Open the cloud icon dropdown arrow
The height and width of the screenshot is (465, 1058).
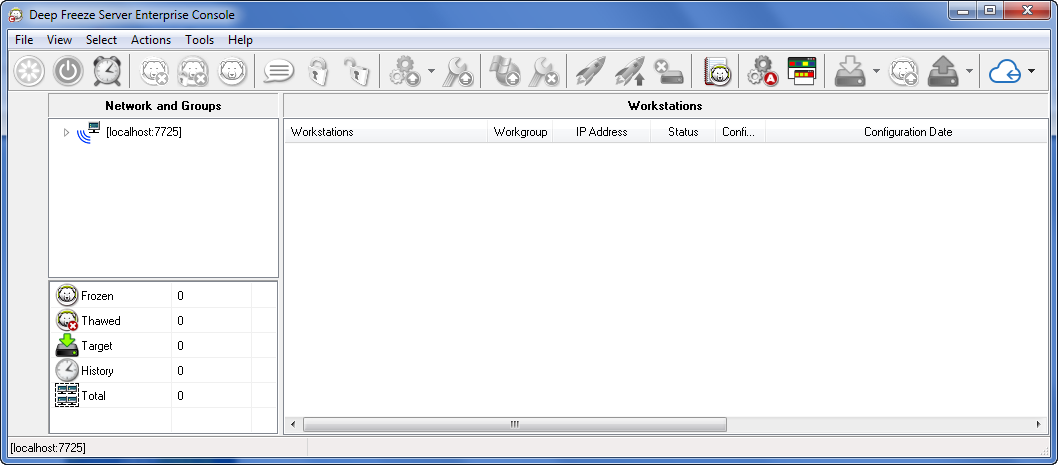coord(1031,70)
